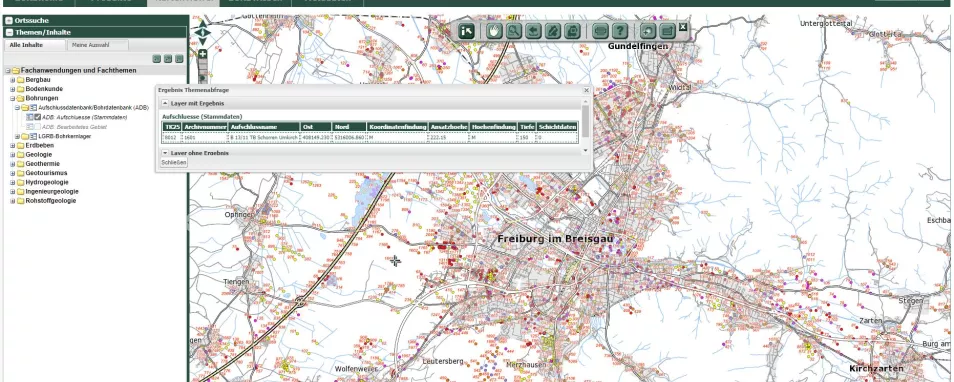
Task: Open the pencil drawing tool
Action: [553, 31]
